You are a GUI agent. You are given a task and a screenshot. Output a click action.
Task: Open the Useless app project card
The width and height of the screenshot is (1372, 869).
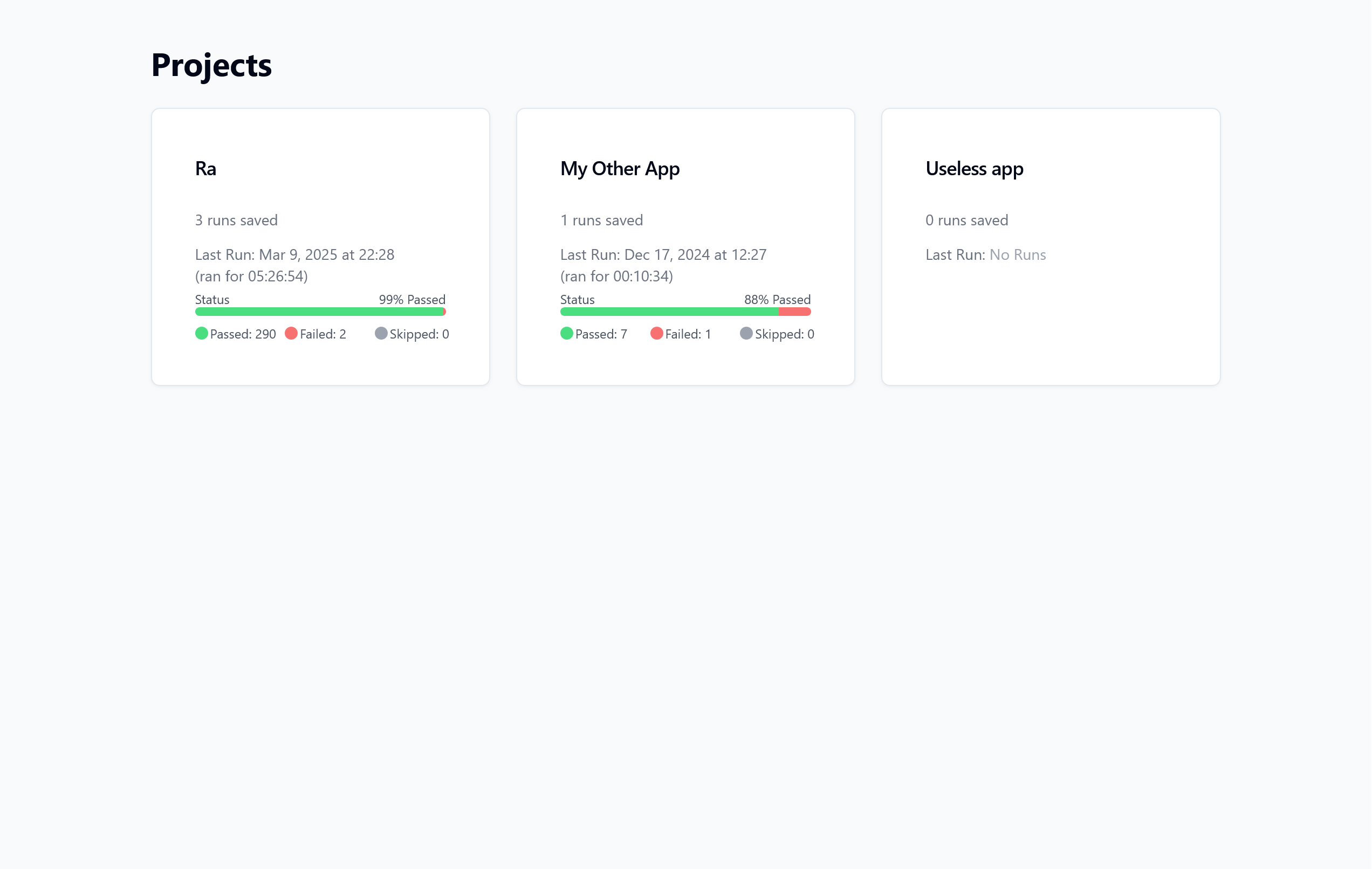[1051, 246]
